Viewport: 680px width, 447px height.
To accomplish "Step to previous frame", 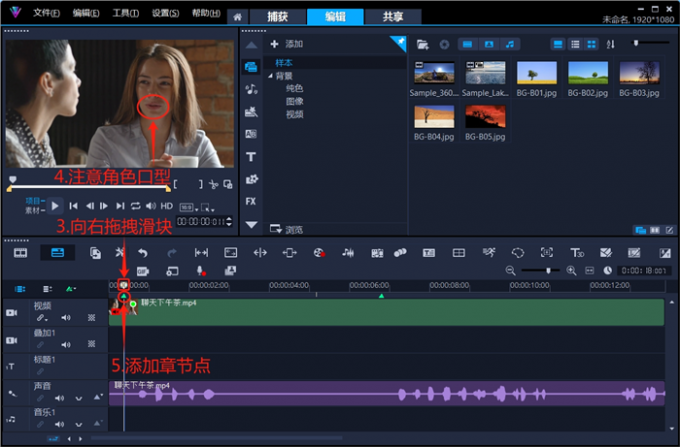I will pyautogui.click(x=90, y=206).
